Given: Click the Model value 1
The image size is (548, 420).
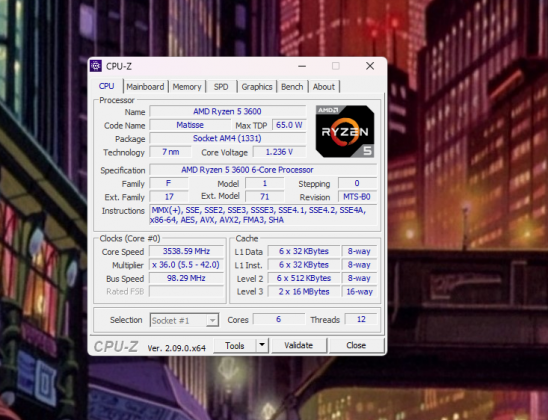Looking at the screenshot, I should 265,183.
